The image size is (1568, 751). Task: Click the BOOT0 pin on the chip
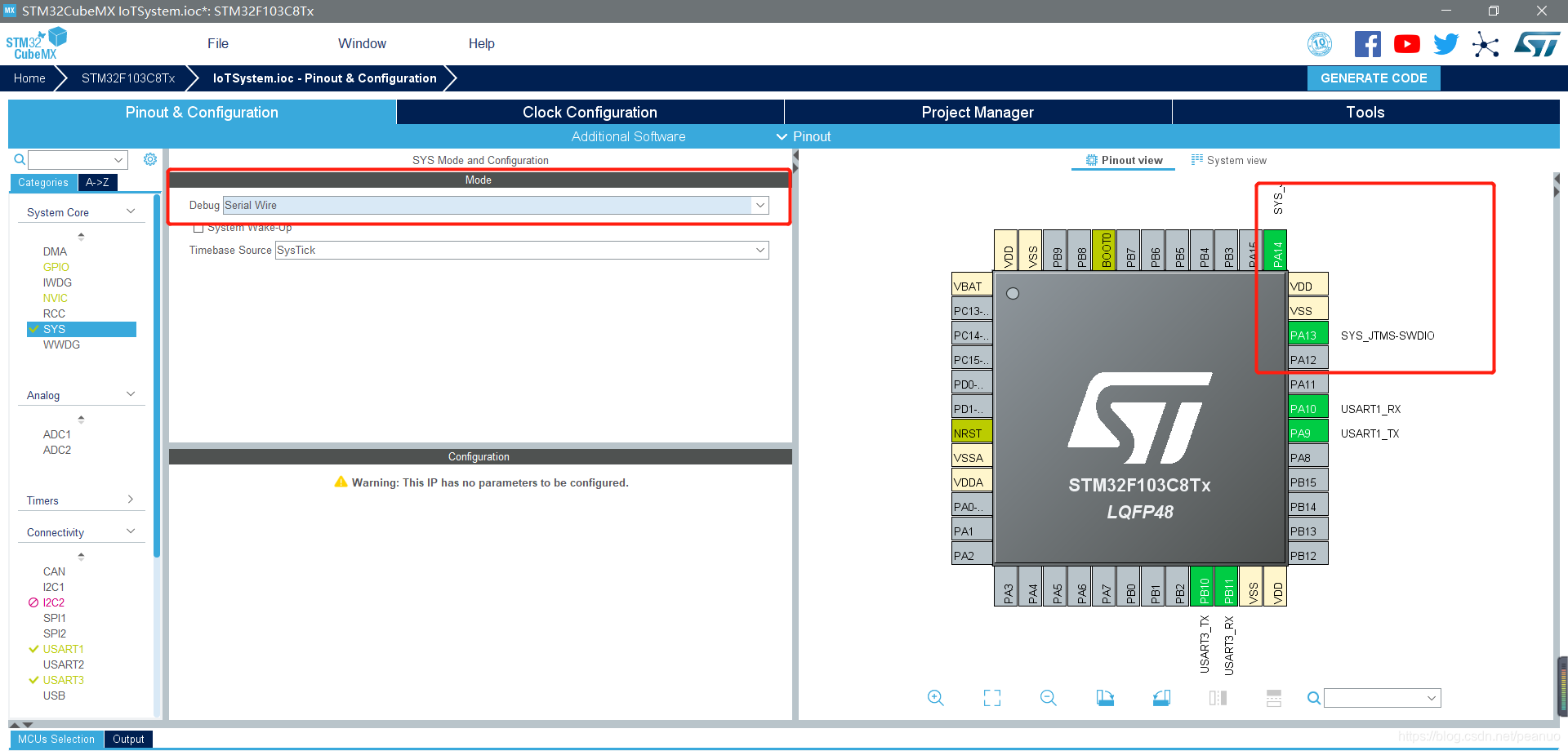[1104, 250]
